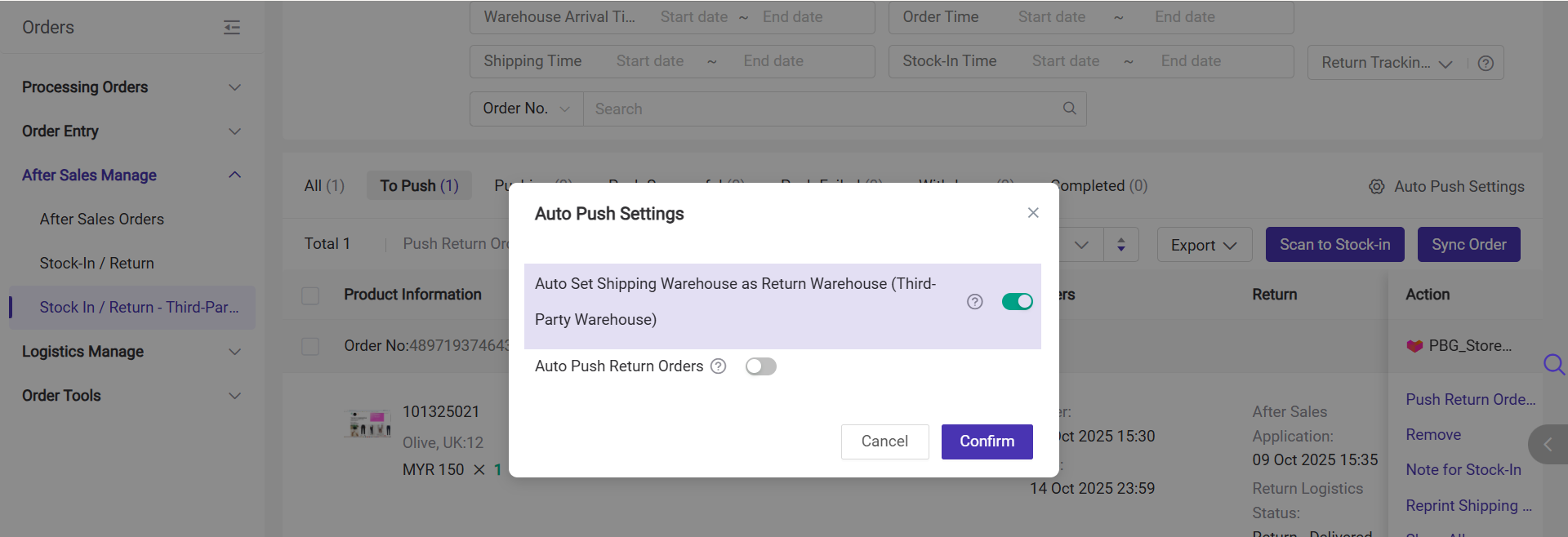Disable Auto Set Shipping Warehouse toggle

click(x=1017, y=302)
